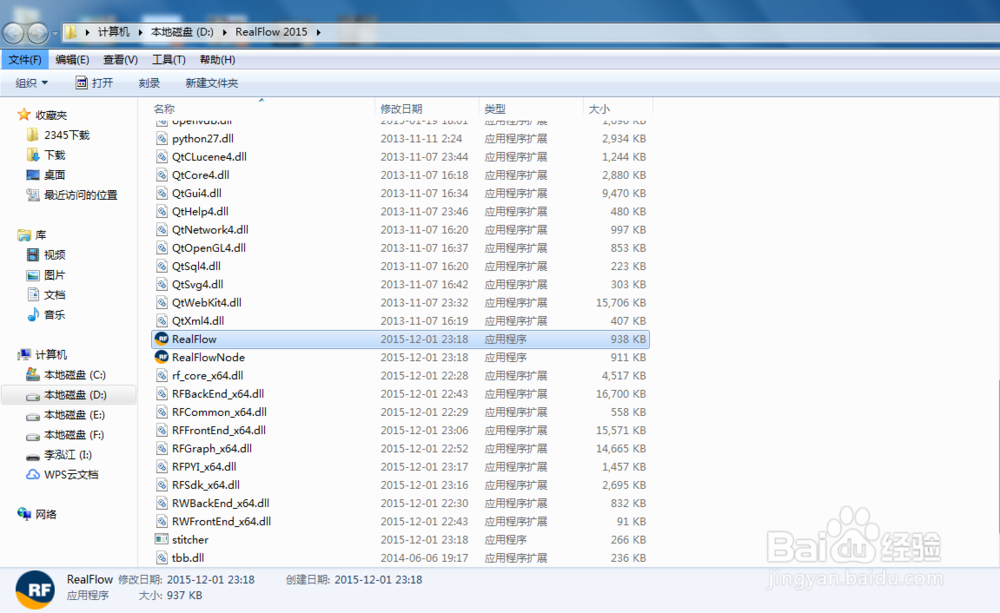Image resolution: width=1000 pixels, height=613 pixels.
Task: Select the QtOpenGL4.dll file name
Action: click(x=209, y=247)
